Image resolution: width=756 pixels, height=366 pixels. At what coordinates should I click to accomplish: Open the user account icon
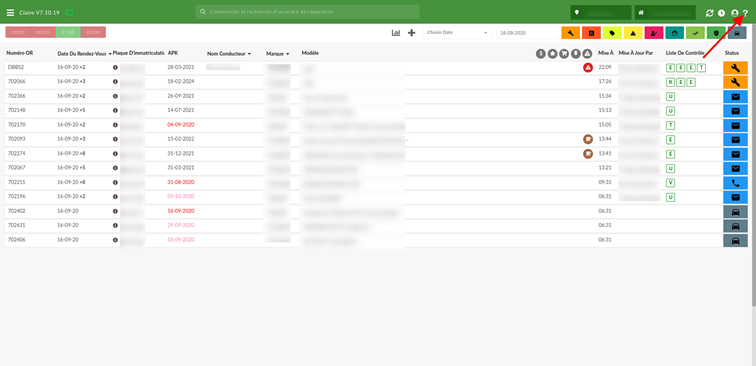coord(735,13)
